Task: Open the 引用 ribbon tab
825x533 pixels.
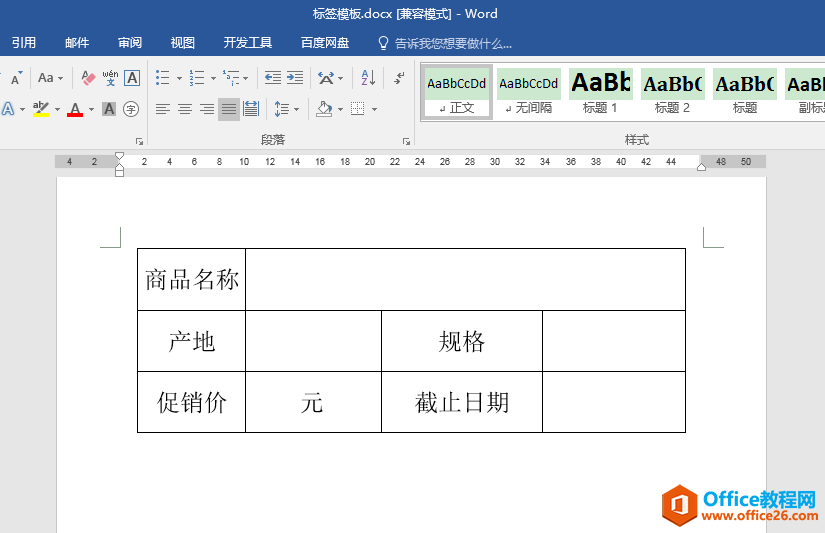Action: [24, 43]
